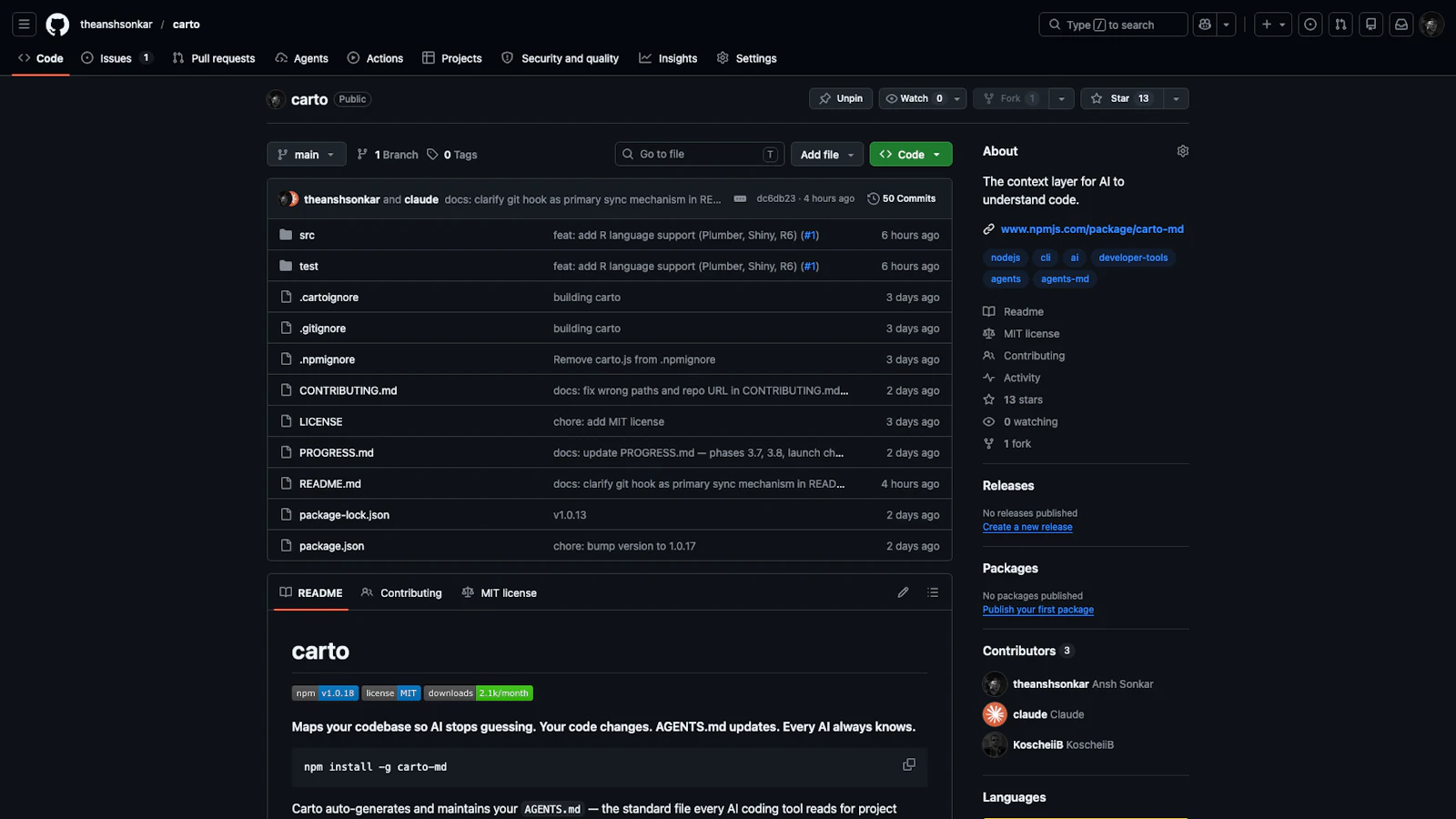Screen dimensions: 1456x819
Task: Open the Security and quality tab
Action: point(560,58)
